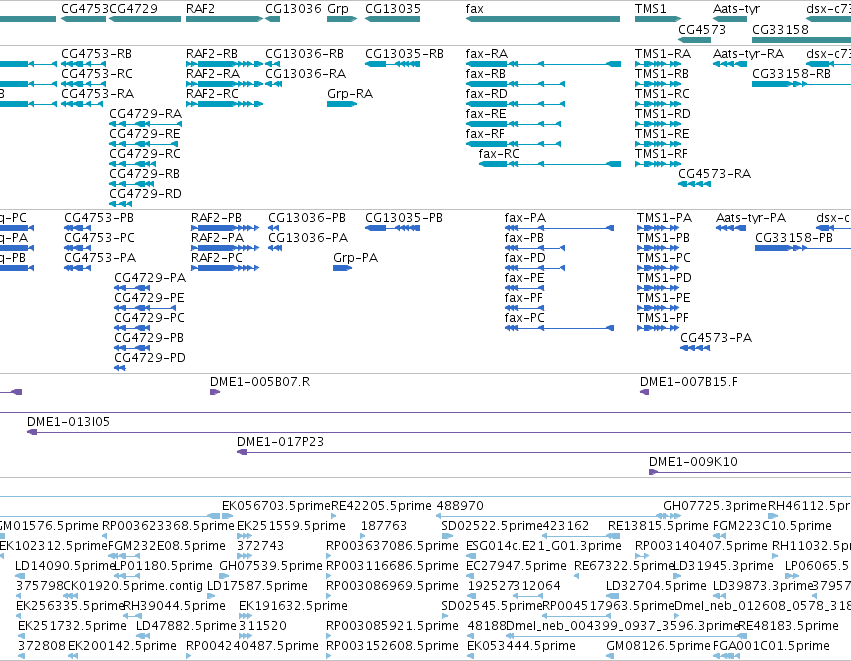Select transcript CG13036-RA
The width and height of the screenshot is (851, 661).
tap(305, 74)
